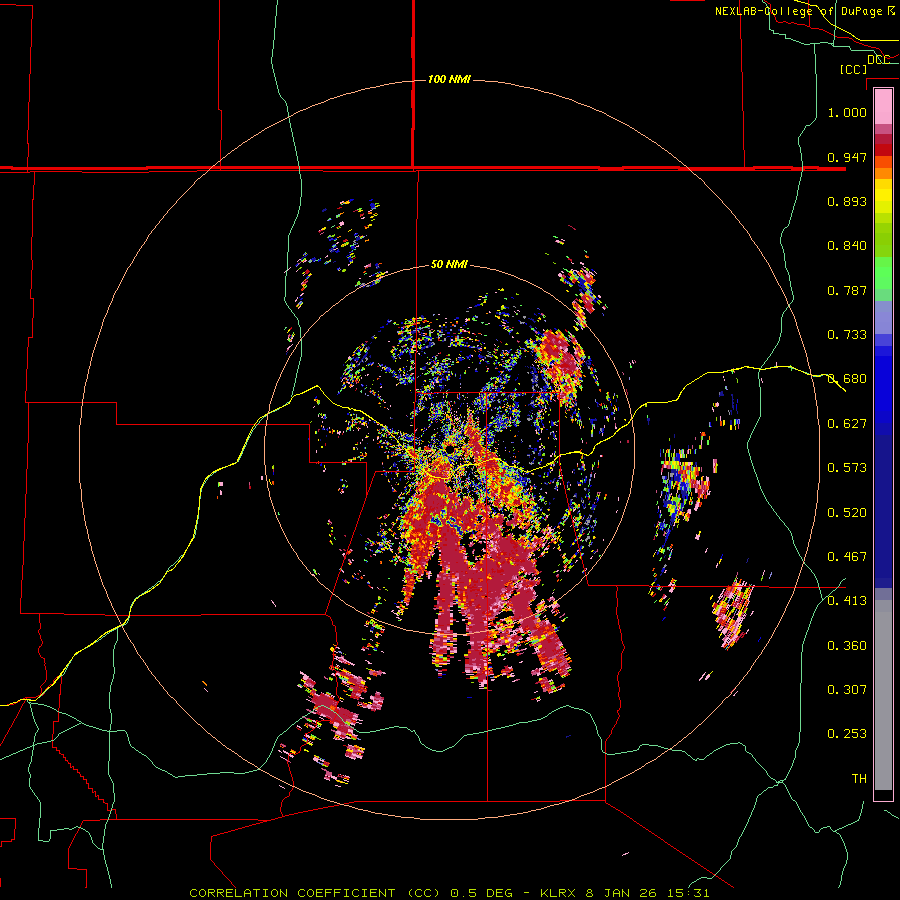Click the 0.947 scale value

(847, 157)
